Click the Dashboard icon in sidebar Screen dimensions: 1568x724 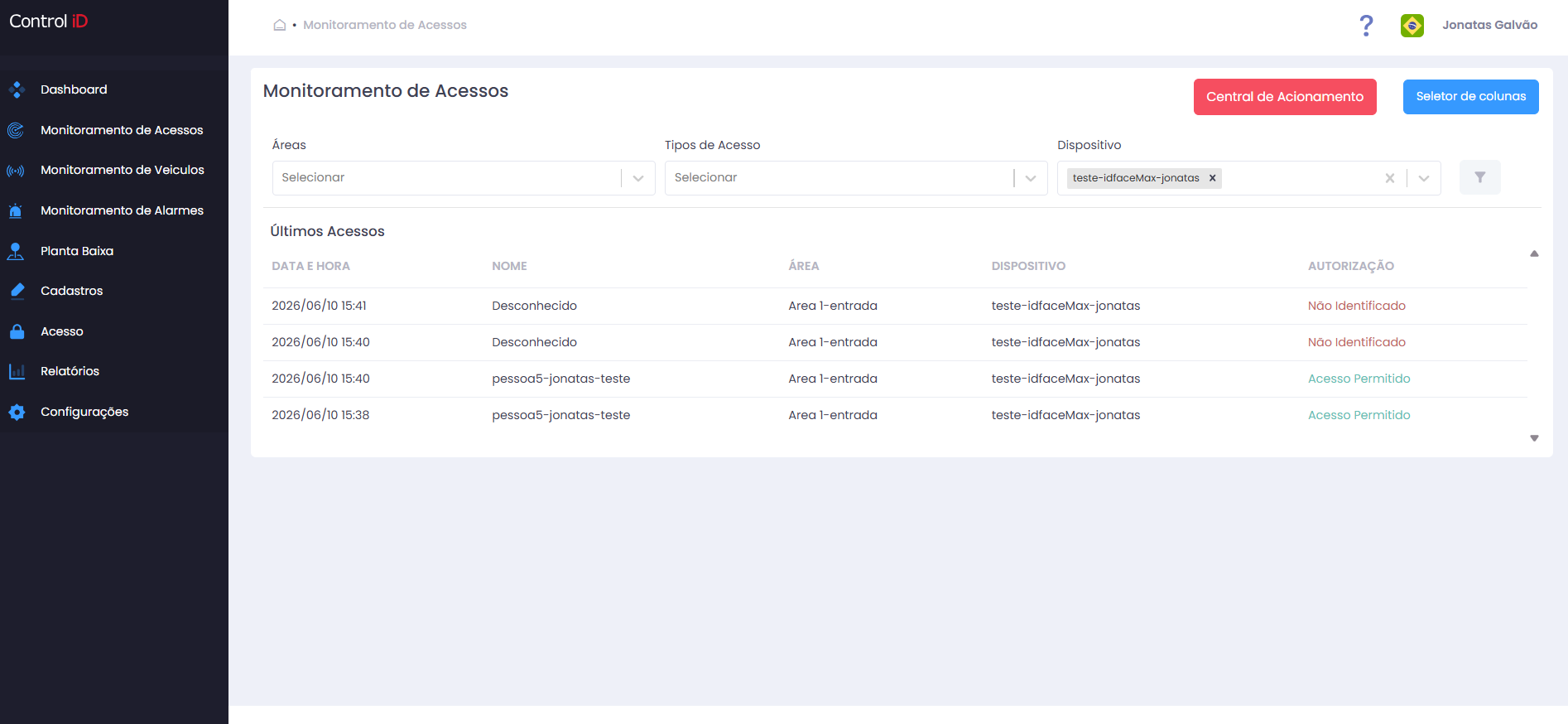pos(17,89)
